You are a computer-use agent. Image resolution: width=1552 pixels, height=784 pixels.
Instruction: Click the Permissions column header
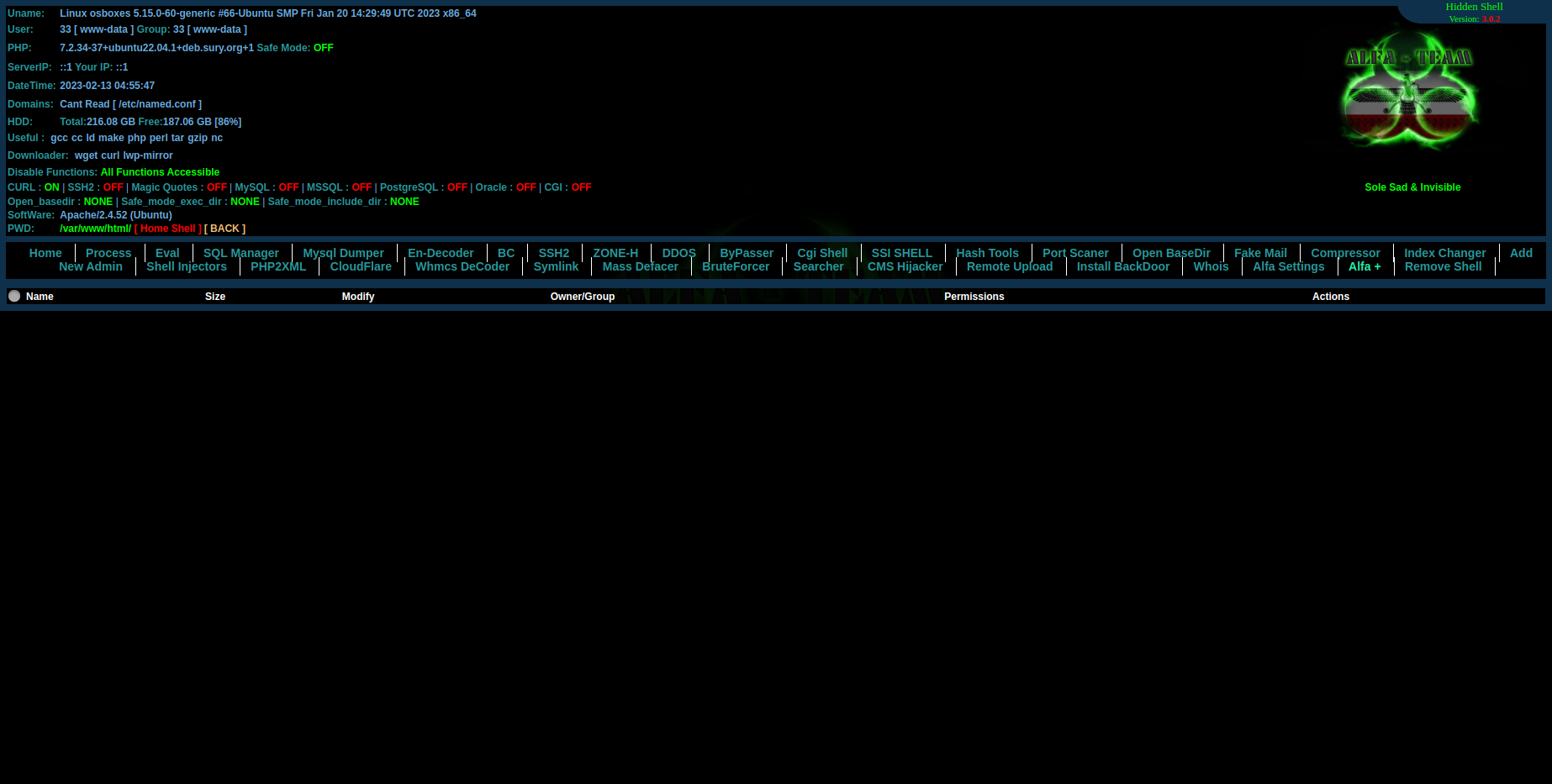974,297
